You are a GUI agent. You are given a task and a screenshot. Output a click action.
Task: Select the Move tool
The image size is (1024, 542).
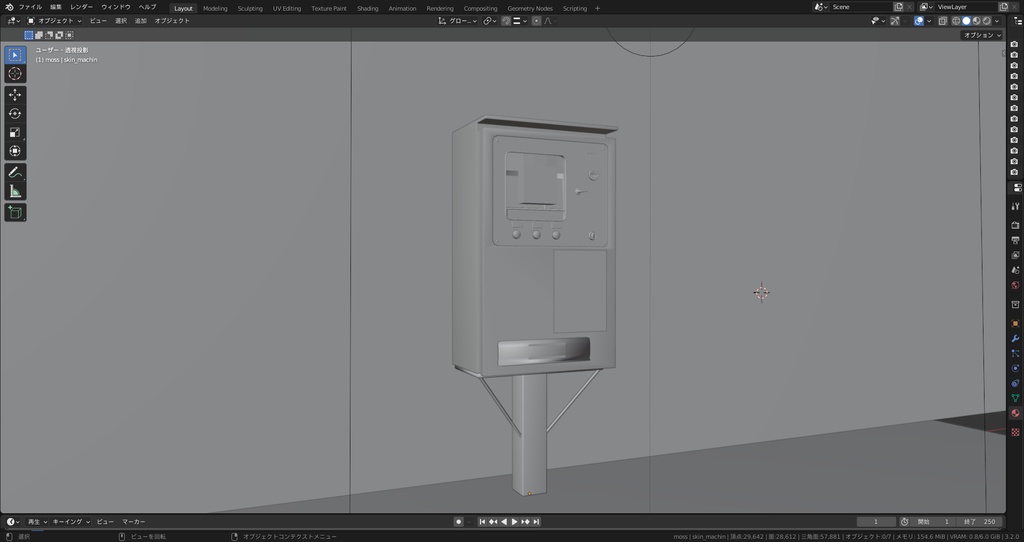pos(15,94)
